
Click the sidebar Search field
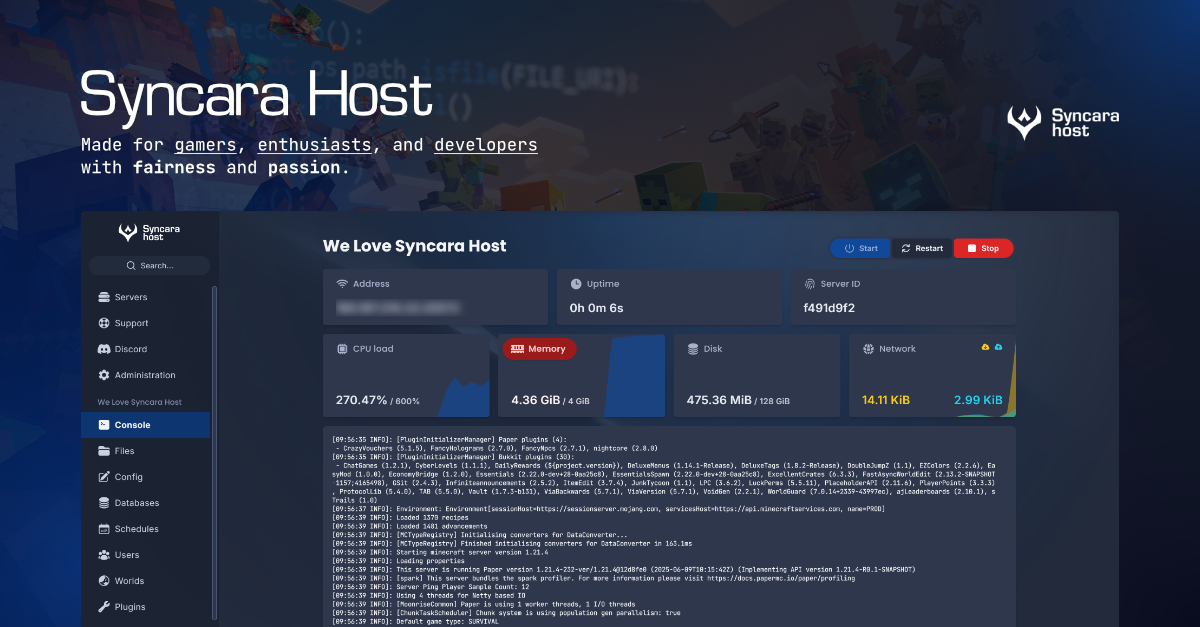[150, 266]
